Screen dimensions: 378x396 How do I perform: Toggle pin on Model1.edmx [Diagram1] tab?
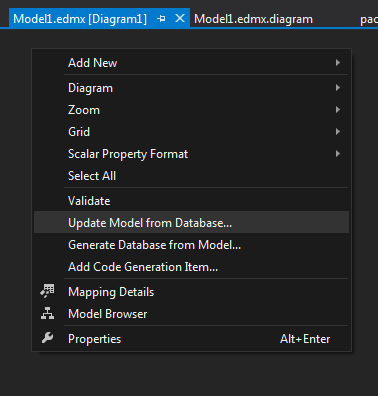point(161,19)
